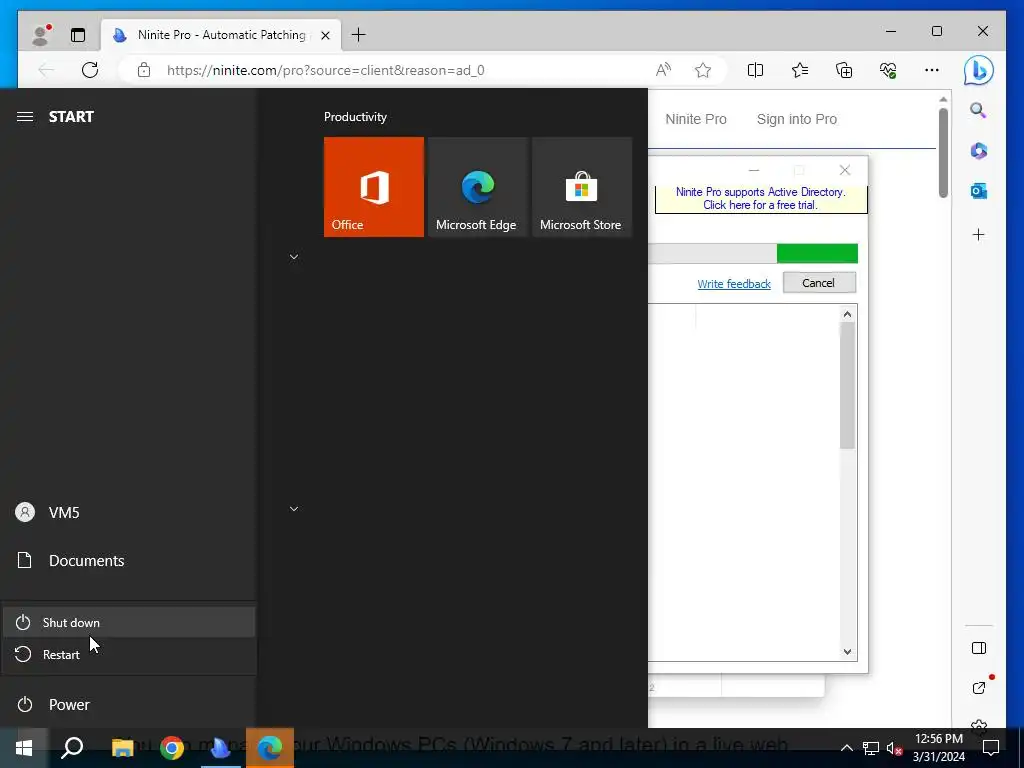Cancel the Ninite installation
This screenshot has width=1024, height=768.
(819, 283)
